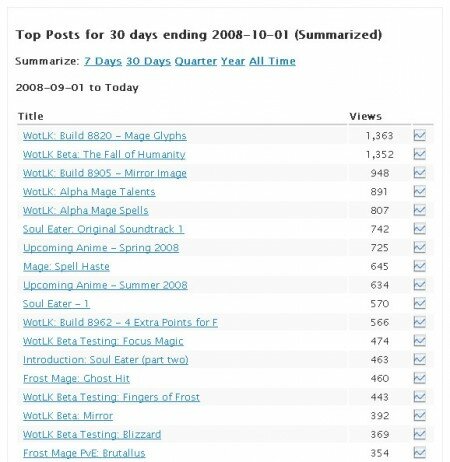Screen dimensions: 450x462
Task: Visit Introduction: Soul Eater (part two) link
Action: point(106,360)
